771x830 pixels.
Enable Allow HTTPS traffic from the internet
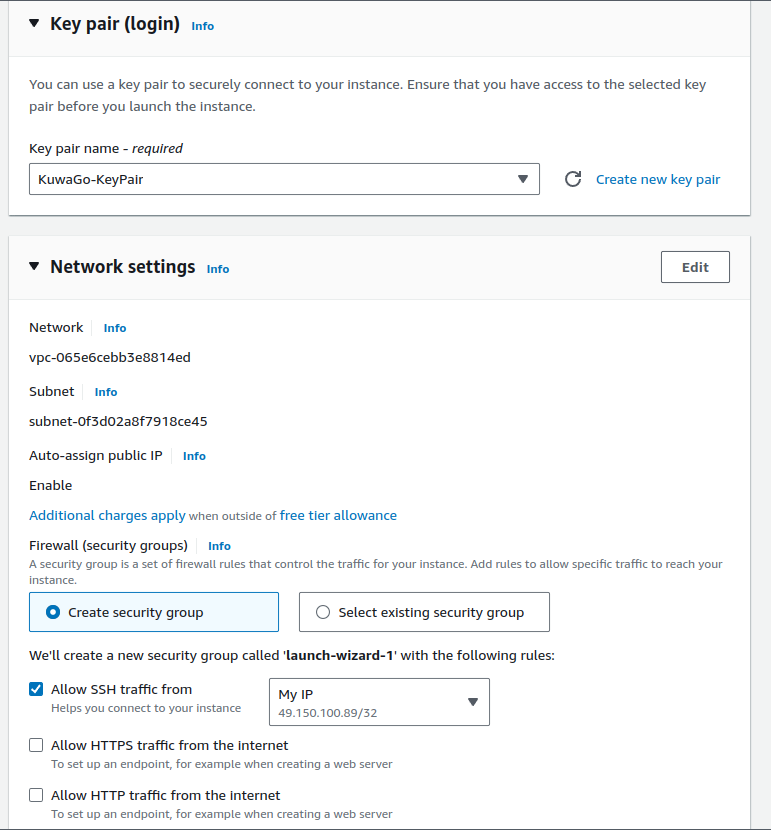coord(37,745)
